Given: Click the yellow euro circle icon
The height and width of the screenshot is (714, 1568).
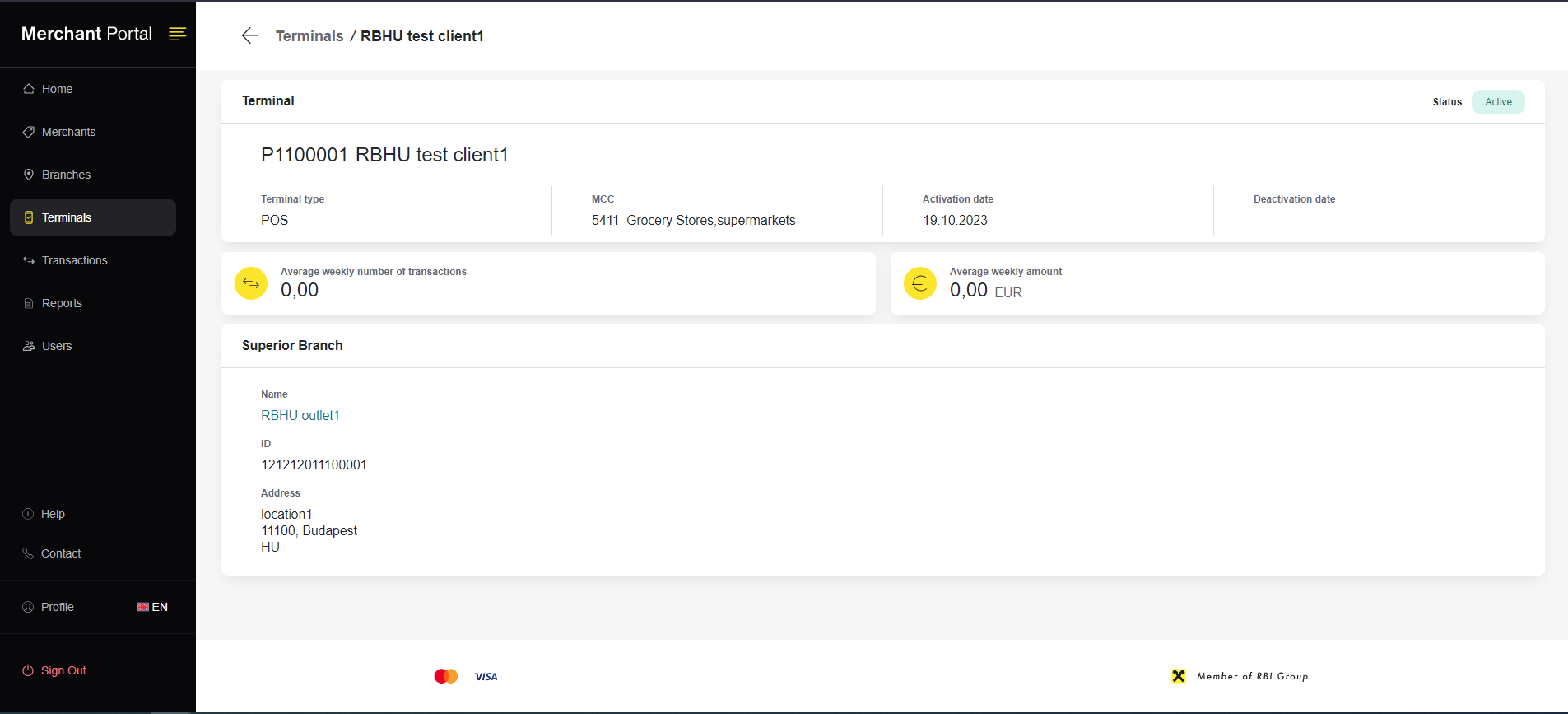Looking at the screenshot, I should click(x=920, y=283).
